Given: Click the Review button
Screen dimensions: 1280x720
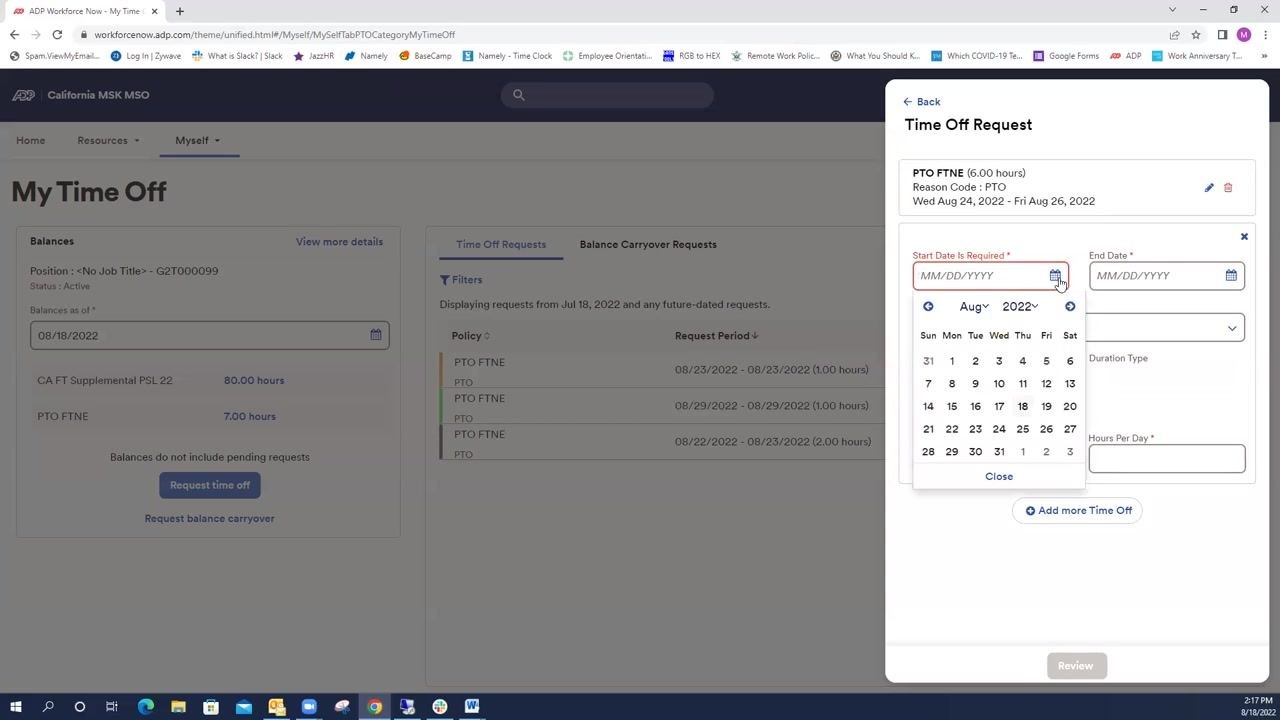Looking at the screenshot, I should tap(1076, 666).
